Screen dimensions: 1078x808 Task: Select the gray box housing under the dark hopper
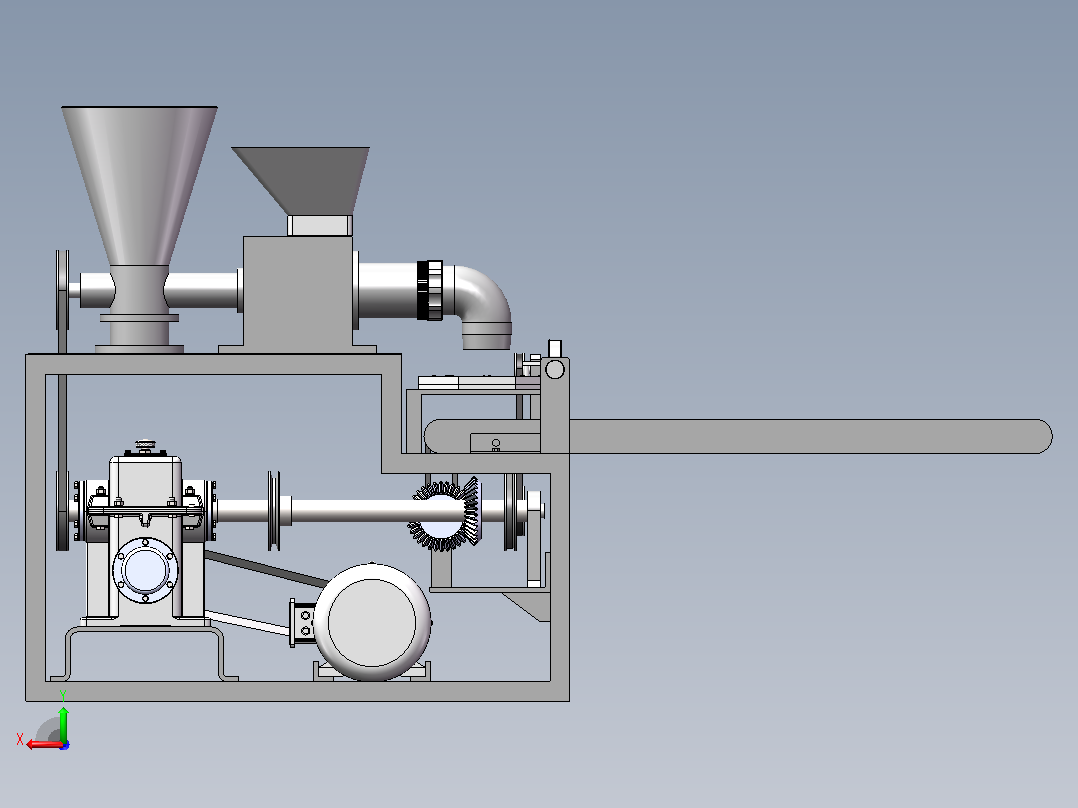tap(298, 292)
